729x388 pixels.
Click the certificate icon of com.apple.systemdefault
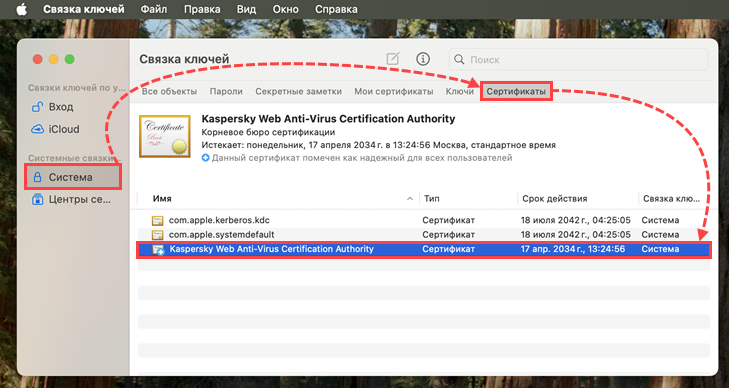pos(158,235)
